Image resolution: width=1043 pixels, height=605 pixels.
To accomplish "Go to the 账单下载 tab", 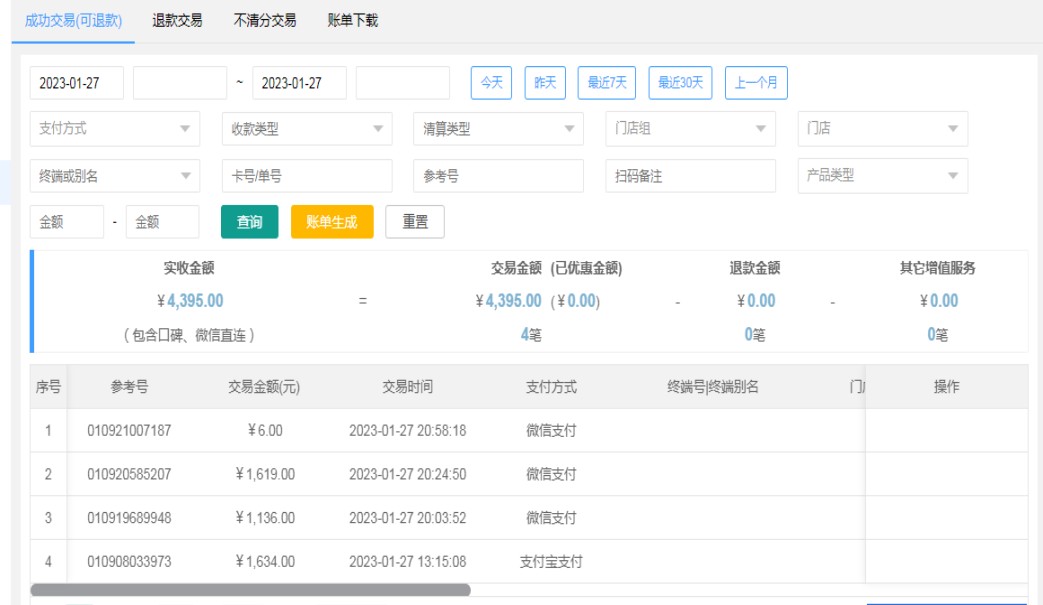I will coord(352,20).
